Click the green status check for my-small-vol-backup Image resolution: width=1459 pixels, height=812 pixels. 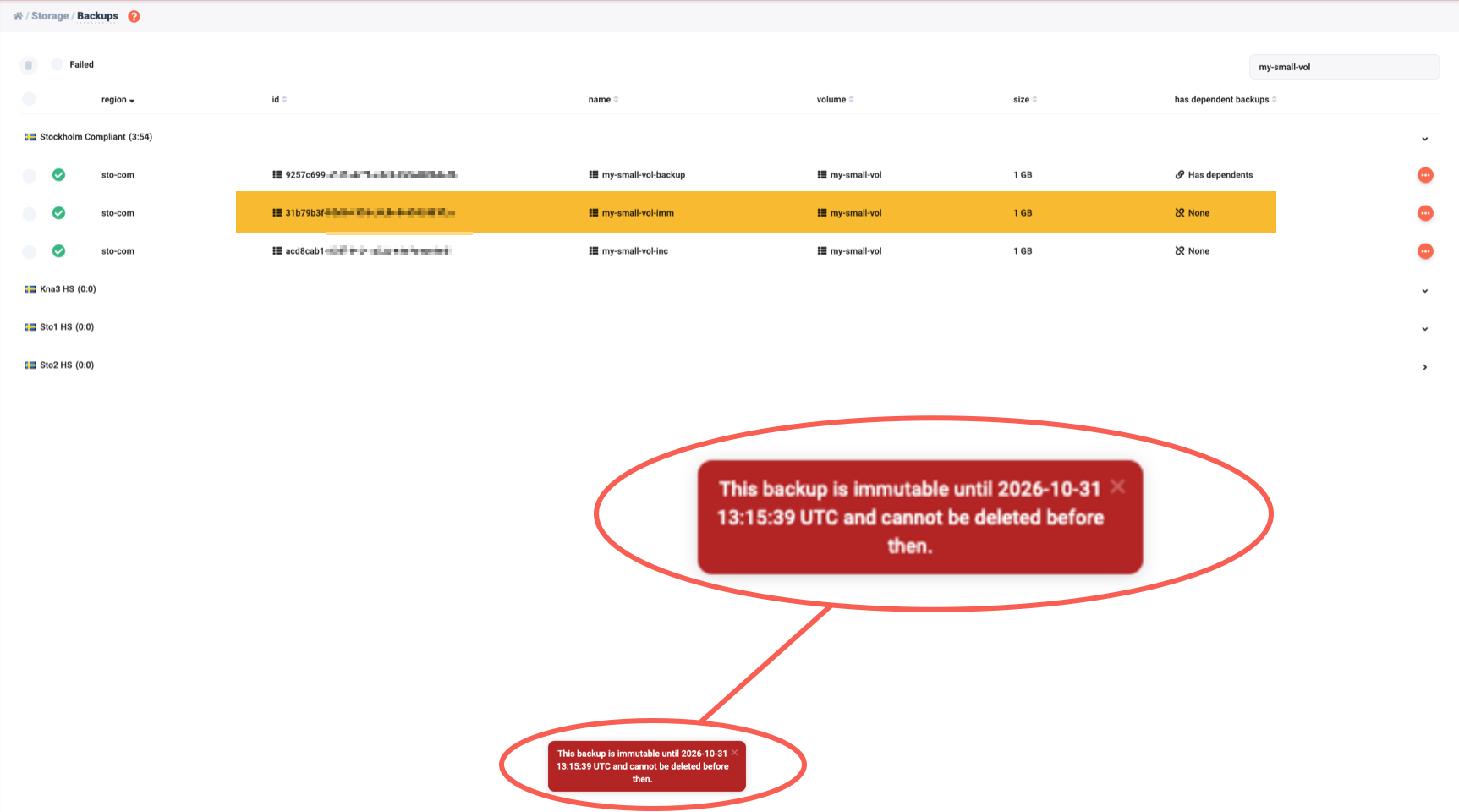[58, 175]
